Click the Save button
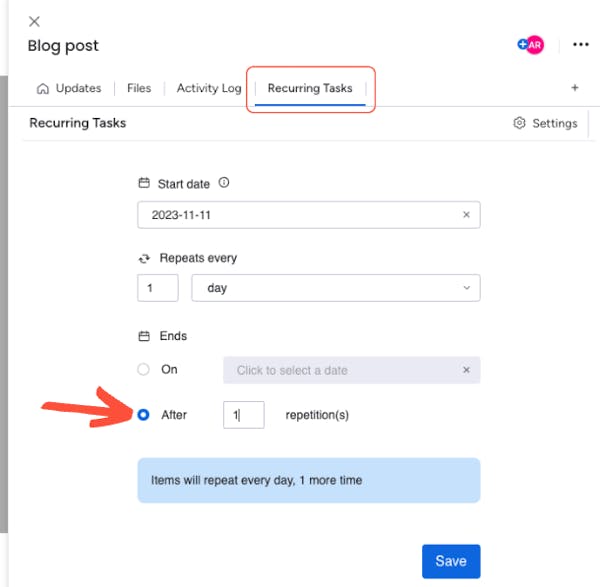Screen dimensions: 600x587 pos(451,561)
